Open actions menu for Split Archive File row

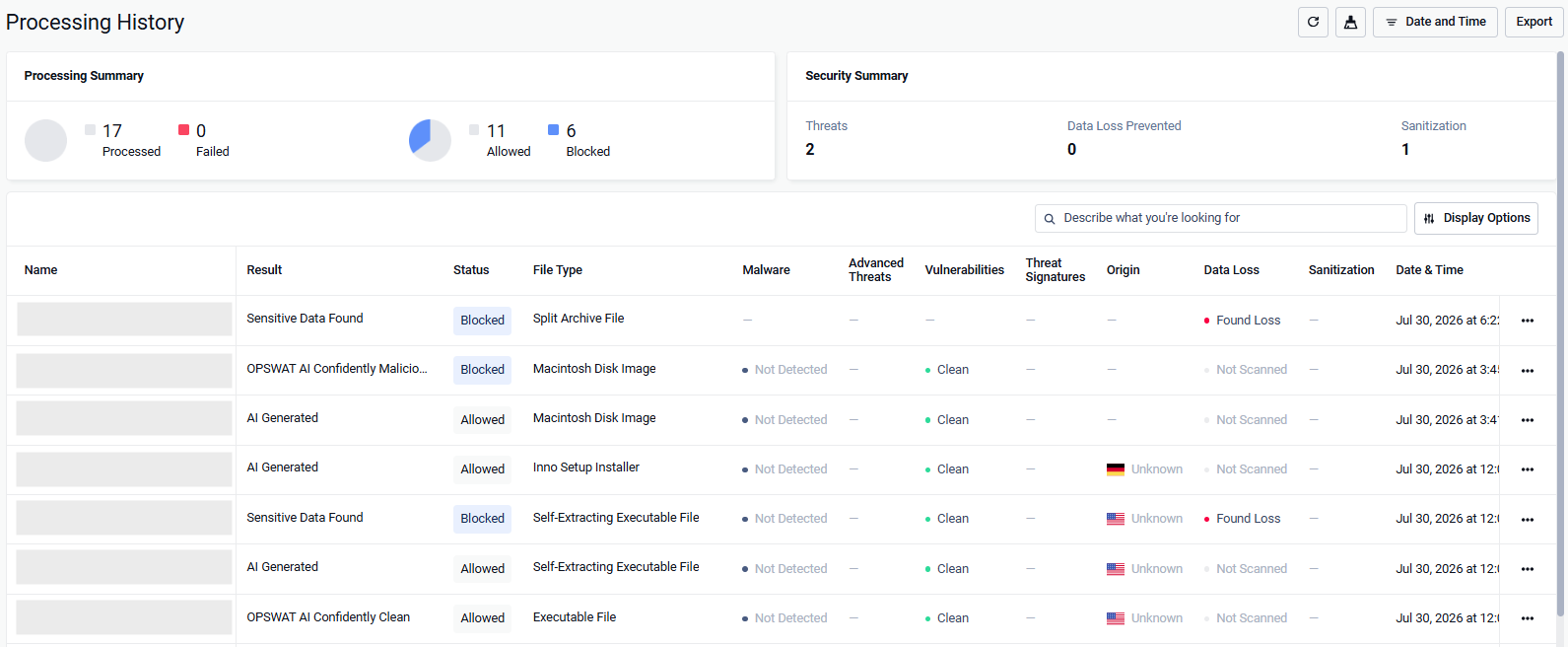tap(1527, 321)
